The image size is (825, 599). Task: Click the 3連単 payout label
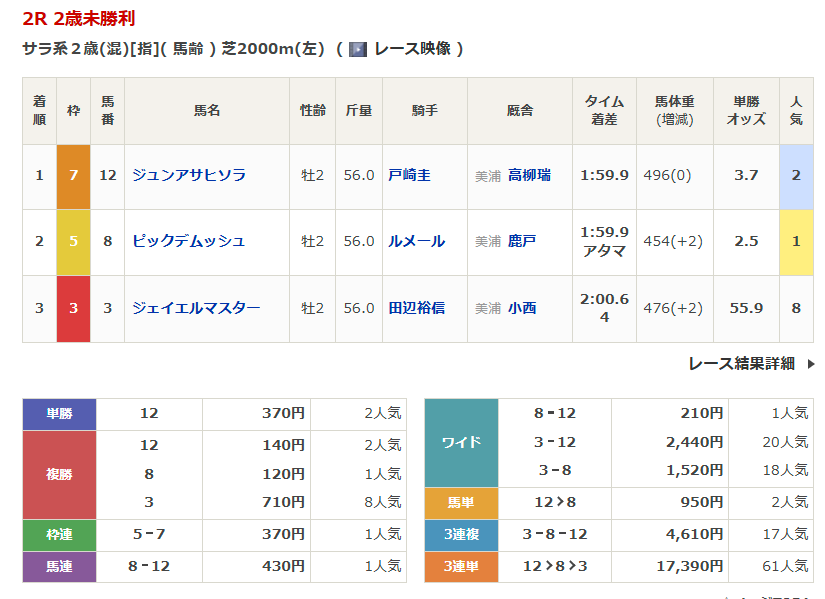461,566
